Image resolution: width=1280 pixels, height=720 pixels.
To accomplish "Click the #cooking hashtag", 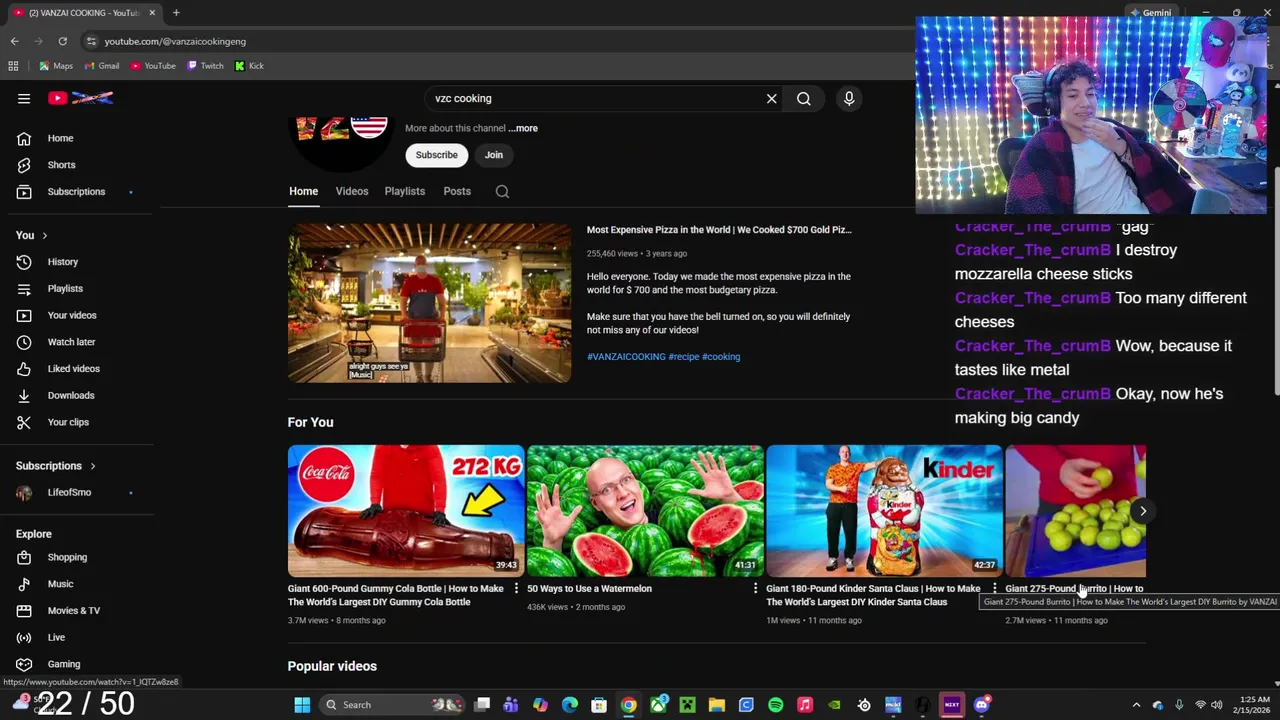I will [721, 357].
